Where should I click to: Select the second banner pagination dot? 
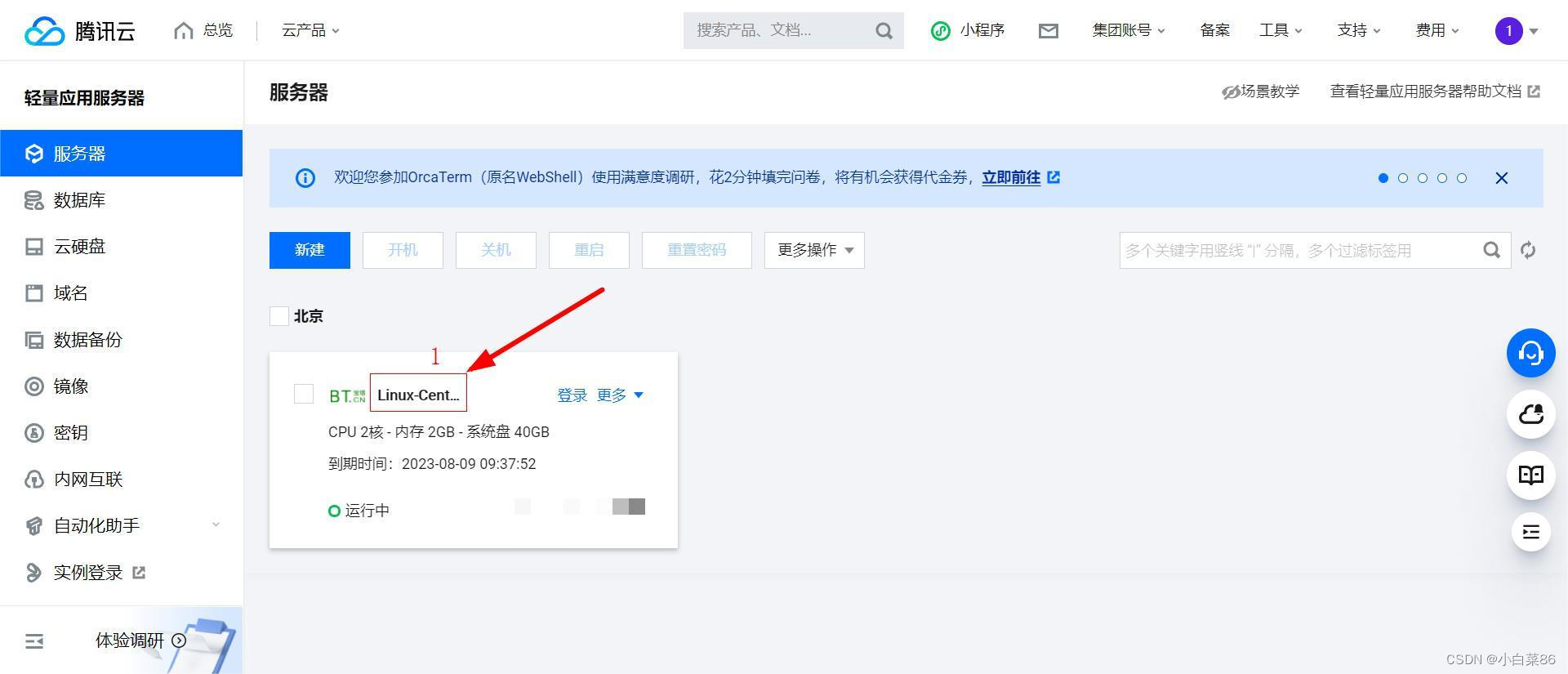point(1403,178)
